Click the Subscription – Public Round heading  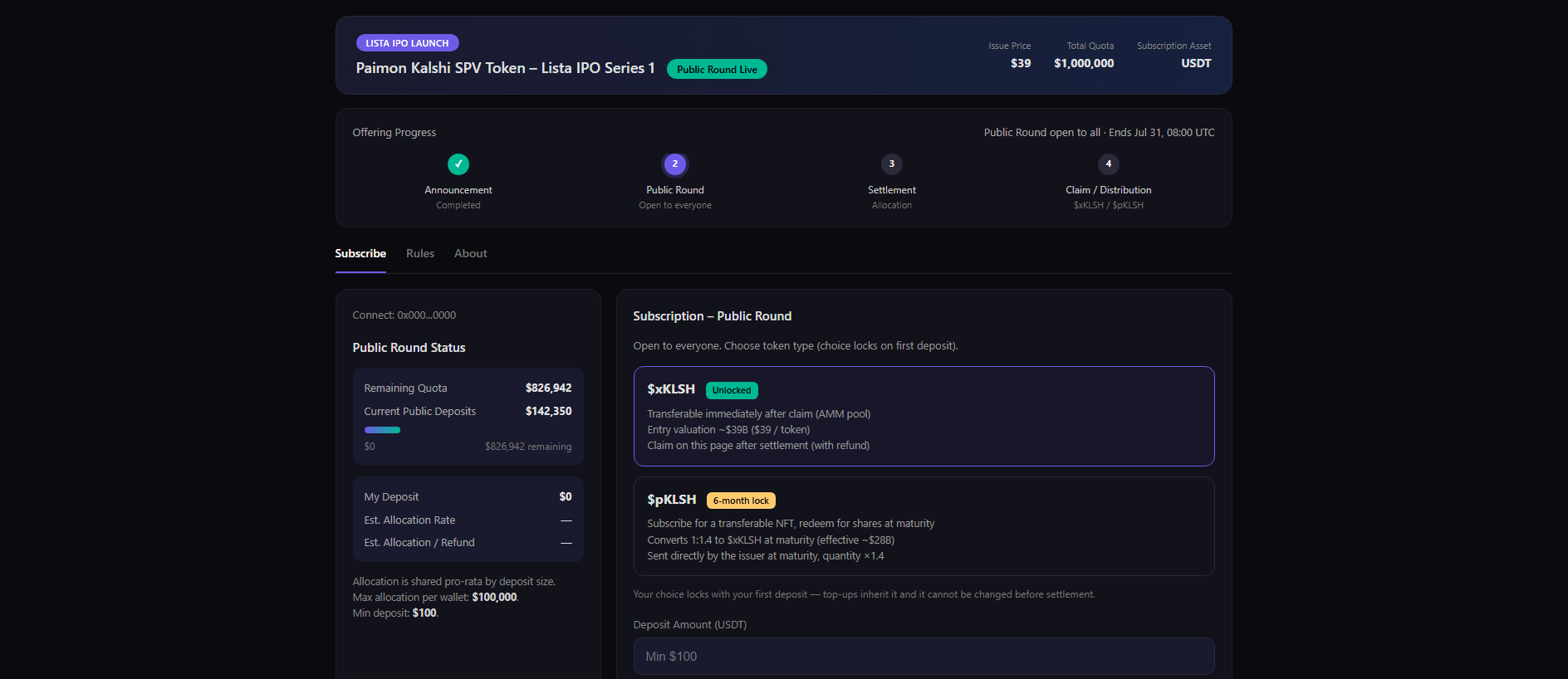(x=713, y=316)
